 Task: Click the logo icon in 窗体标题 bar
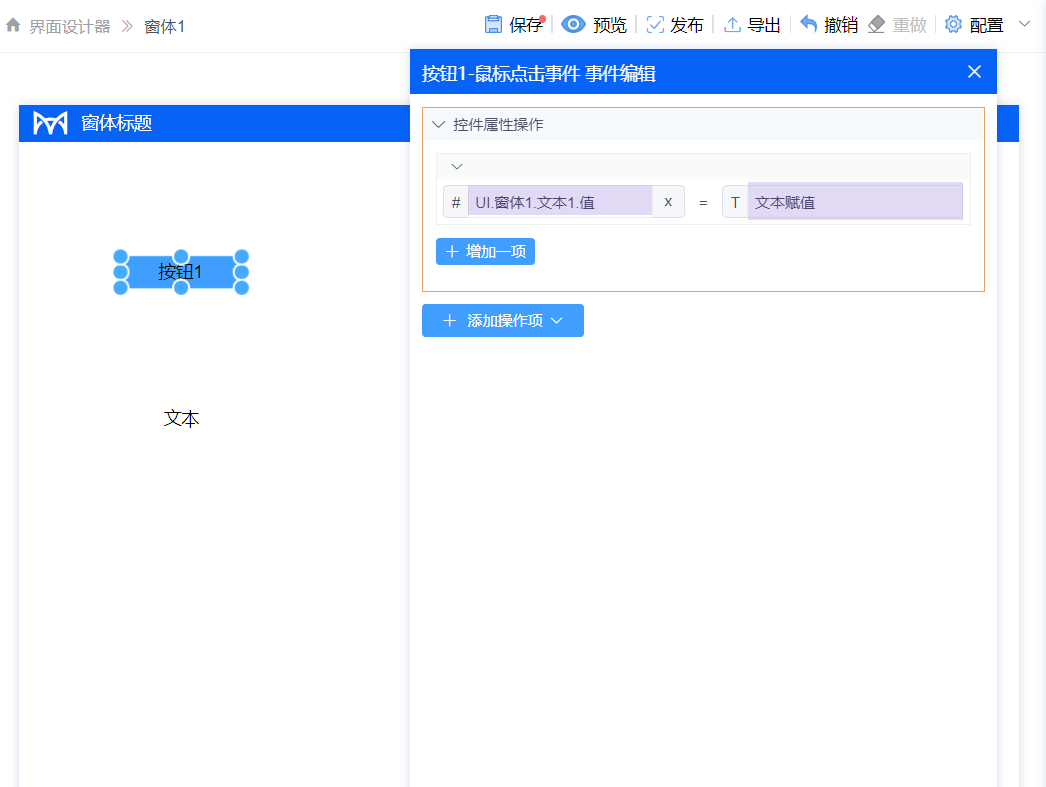point(50,123)
